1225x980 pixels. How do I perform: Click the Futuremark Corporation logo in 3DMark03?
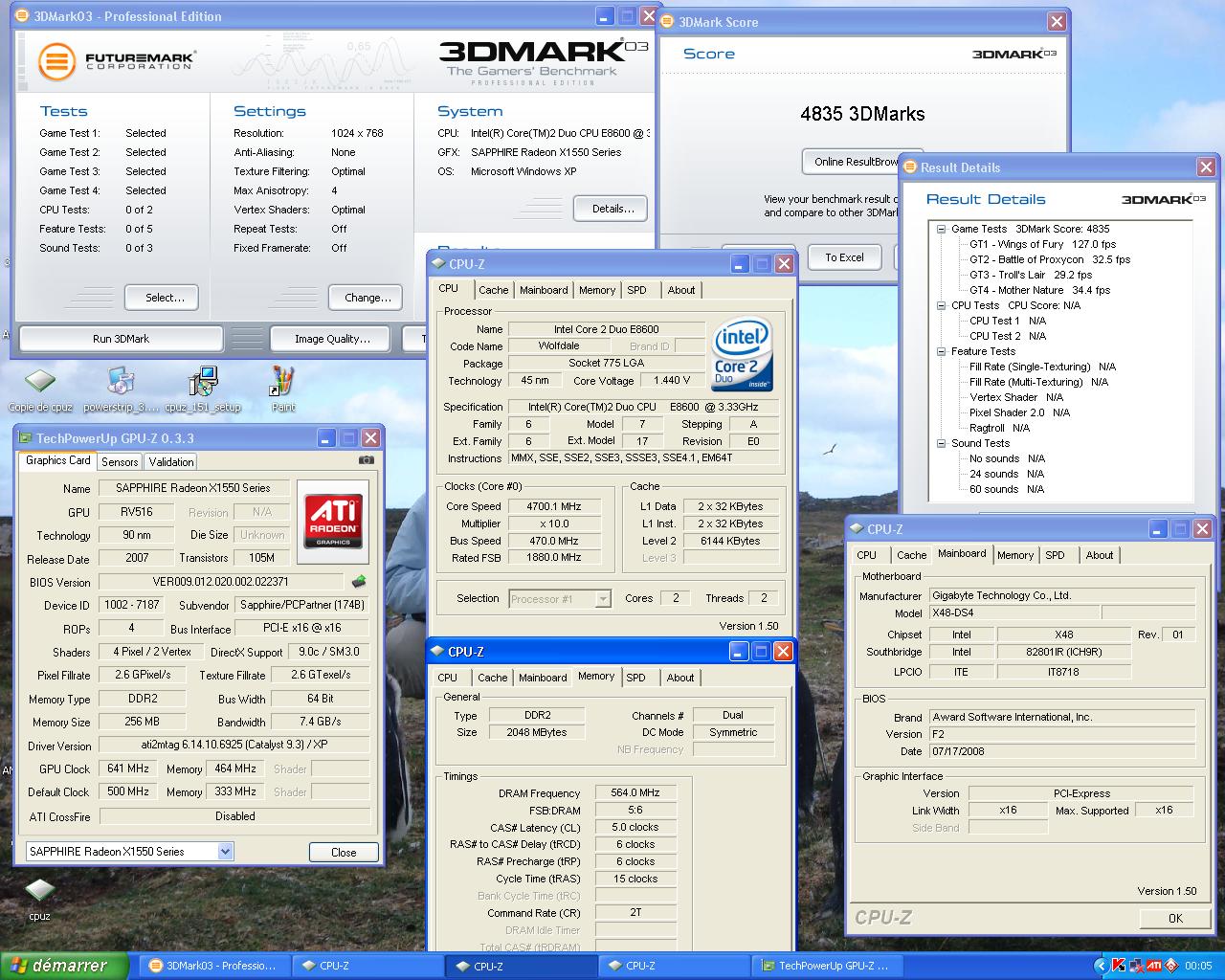click(x=117, y=61)
